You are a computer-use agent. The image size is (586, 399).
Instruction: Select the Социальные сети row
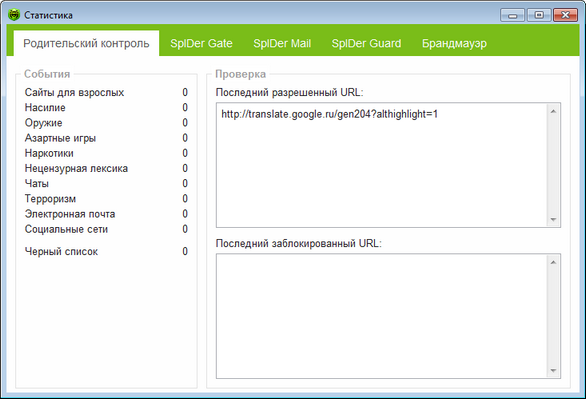(x=106, y=229)
